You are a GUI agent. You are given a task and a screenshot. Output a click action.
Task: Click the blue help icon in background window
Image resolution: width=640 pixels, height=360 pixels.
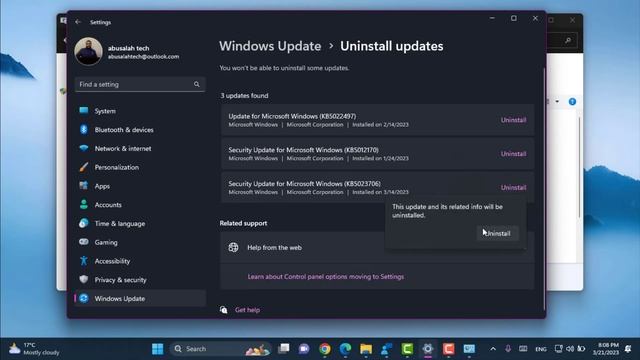(x=572, y=101)
